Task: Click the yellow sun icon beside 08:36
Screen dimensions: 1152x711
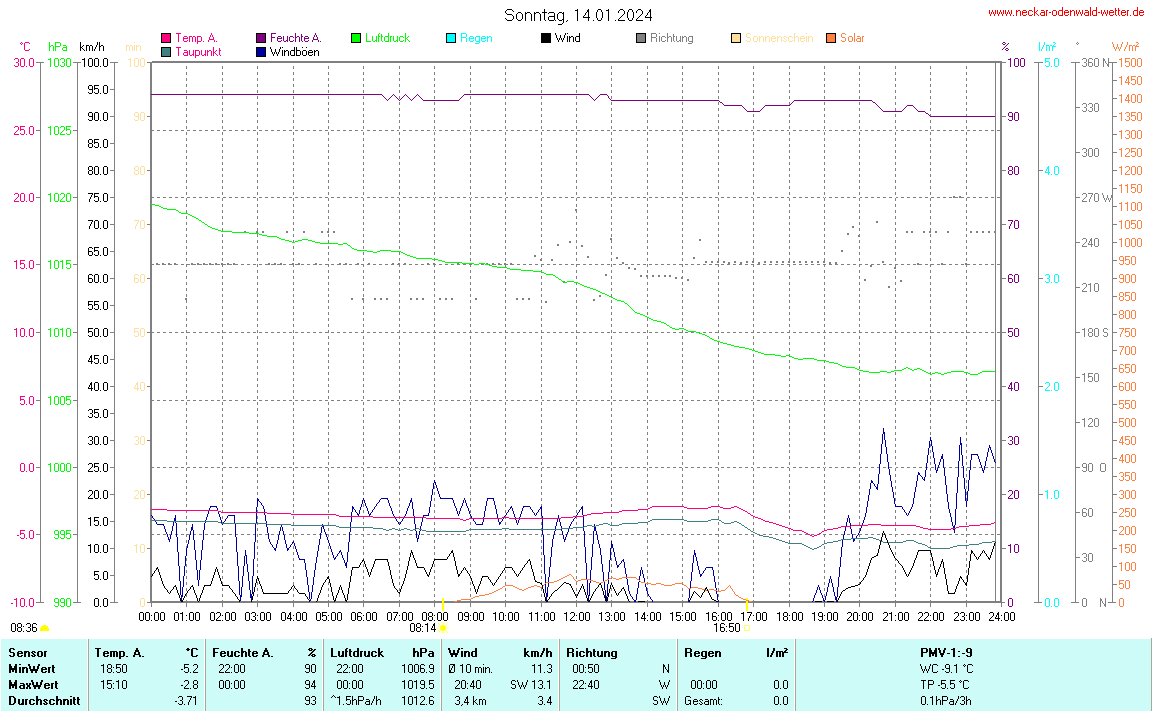Action: tap(45, 628)
